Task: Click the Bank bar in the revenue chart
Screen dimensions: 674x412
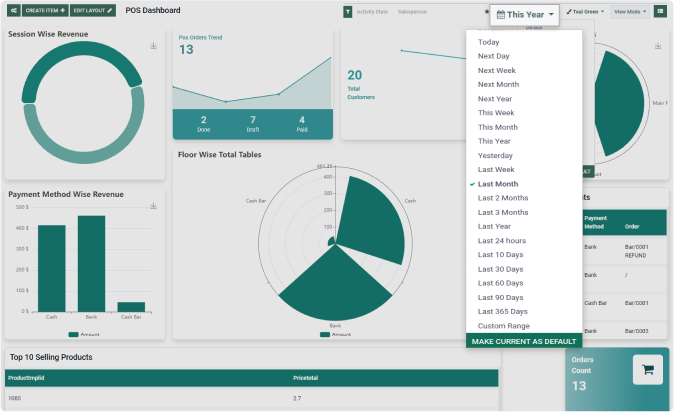Action: coord(91,264)
